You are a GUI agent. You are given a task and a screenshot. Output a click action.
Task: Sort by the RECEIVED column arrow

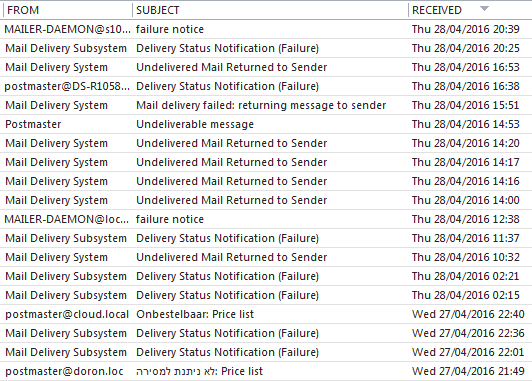pyautogui.click(x=484, y=9)
